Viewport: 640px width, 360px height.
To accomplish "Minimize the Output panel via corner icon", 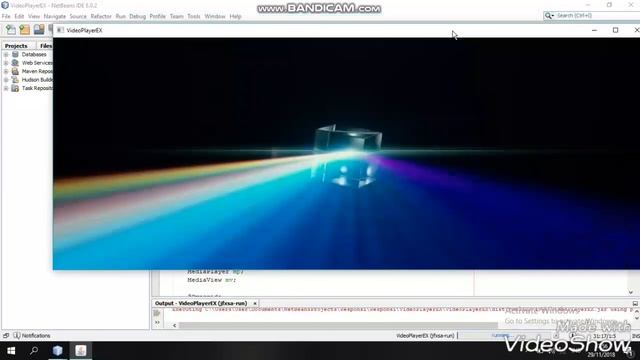I will [x=635, y=304].
